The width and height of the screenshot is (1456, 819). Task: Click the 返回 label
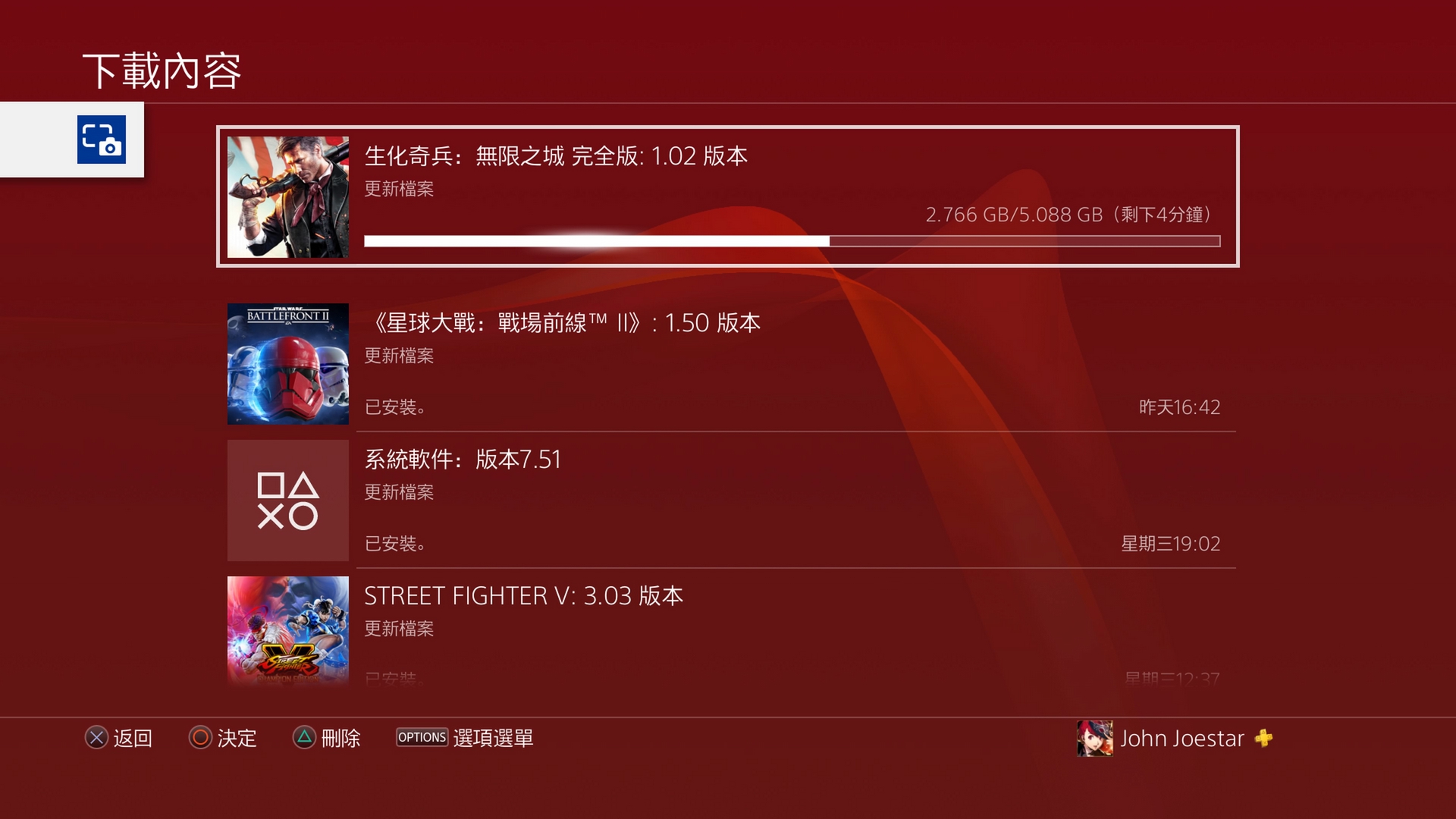pos(133,739)
